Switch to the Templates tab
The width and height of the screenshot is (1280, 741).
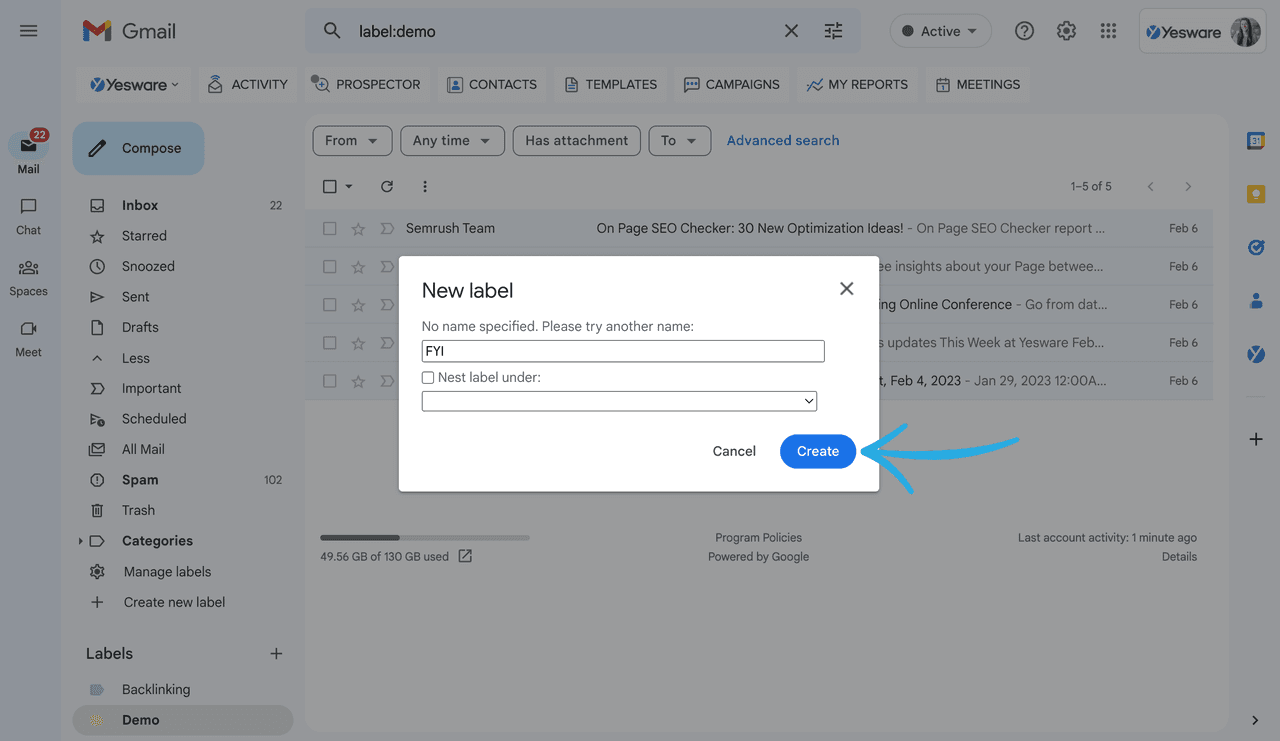pos(610,84)
